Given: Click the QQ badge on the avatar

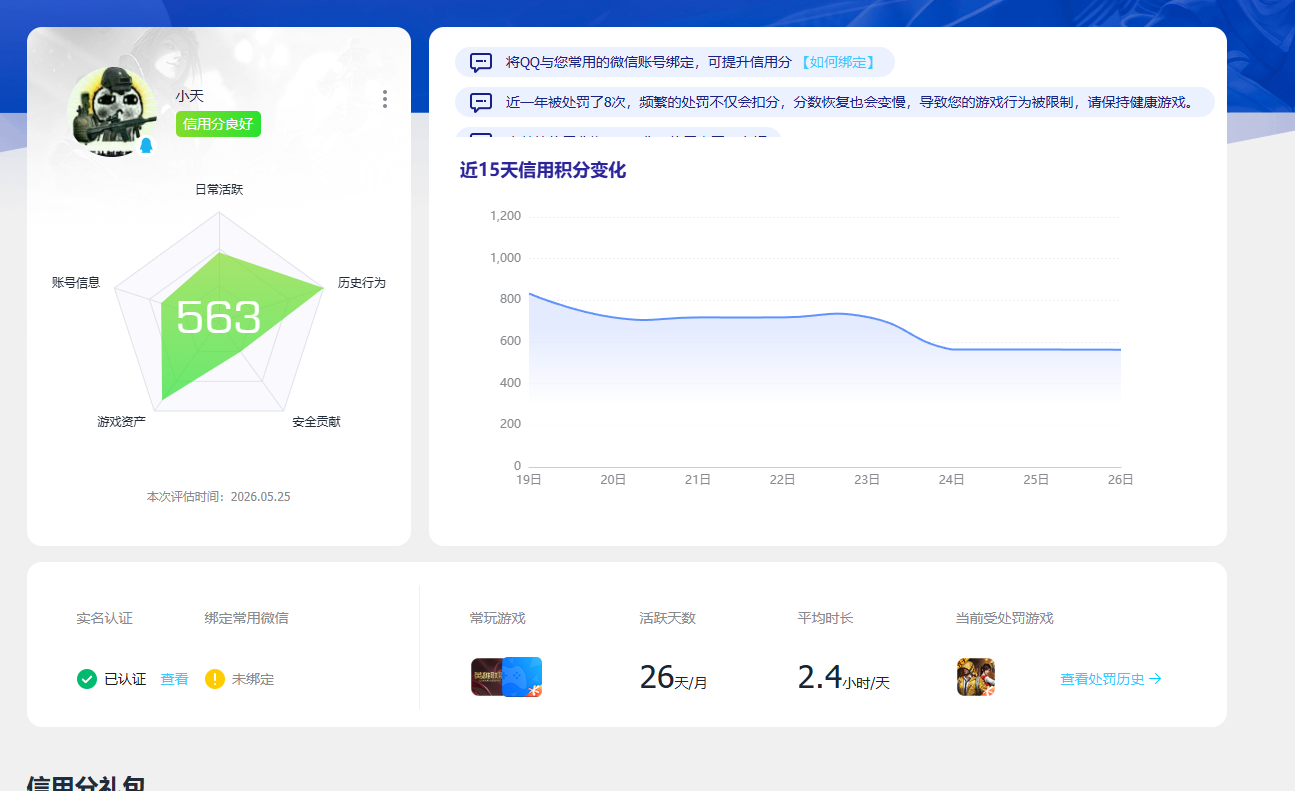Looking at the screenshot, I should tap(146, 146).
